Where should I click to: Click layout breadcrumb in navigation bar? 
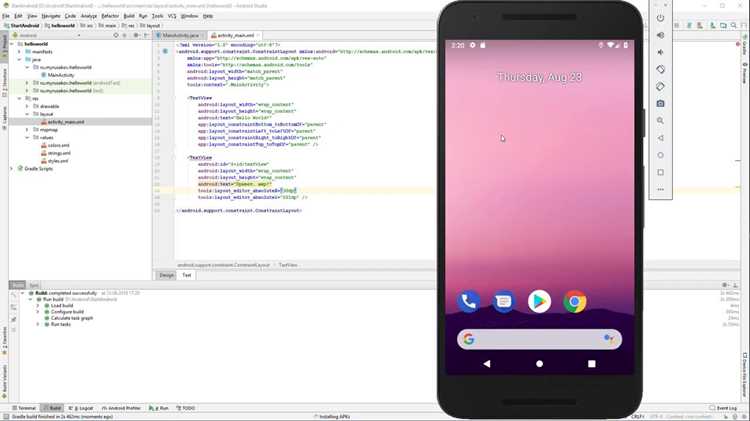pyautogui.click(x=150, y=25)
